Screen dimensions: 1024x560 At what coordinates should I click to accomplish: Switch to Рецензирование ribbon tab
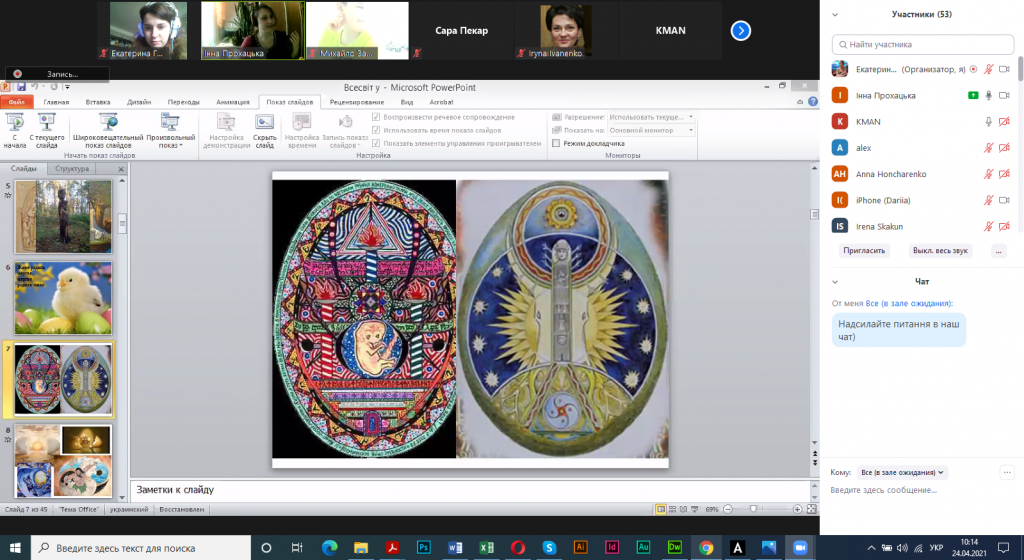pyautogui.click(x=357, y=102)
